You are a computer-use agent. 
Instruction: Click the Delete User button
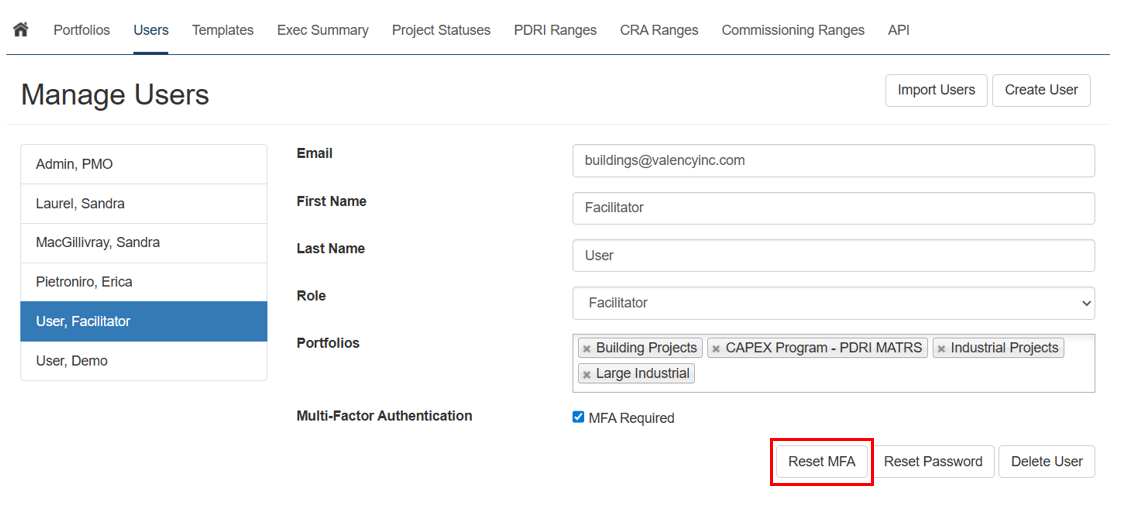(x=1047, y=462)
